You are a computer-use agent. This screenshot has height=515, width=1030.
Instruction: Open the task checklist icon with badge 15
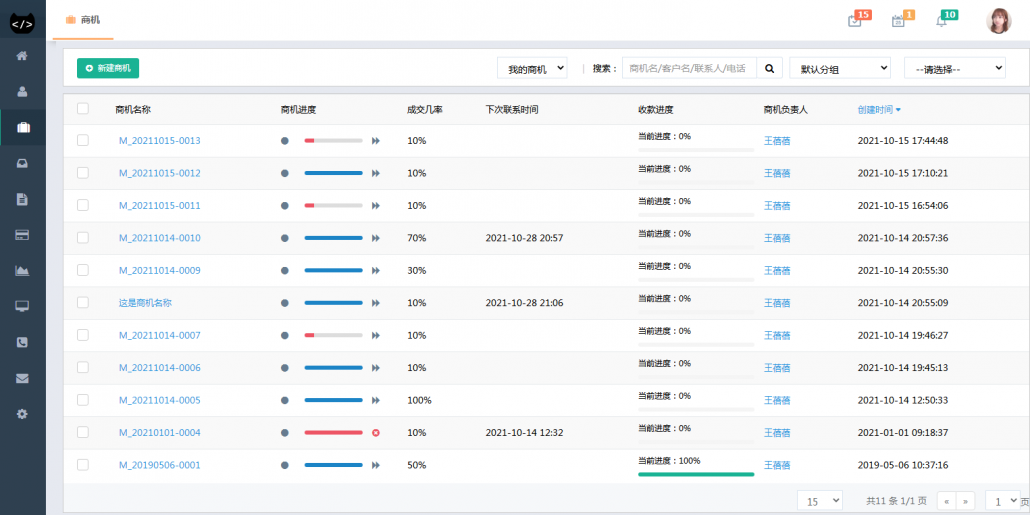pos(855,21)
